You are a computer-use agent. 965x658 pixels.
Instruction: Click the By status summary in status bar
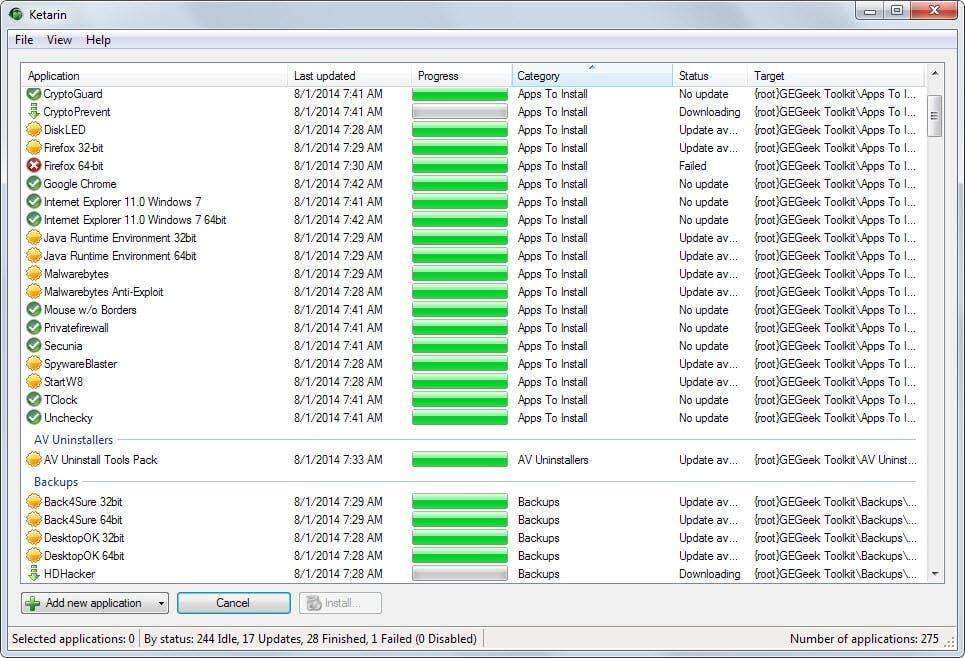tap(310, 639)
